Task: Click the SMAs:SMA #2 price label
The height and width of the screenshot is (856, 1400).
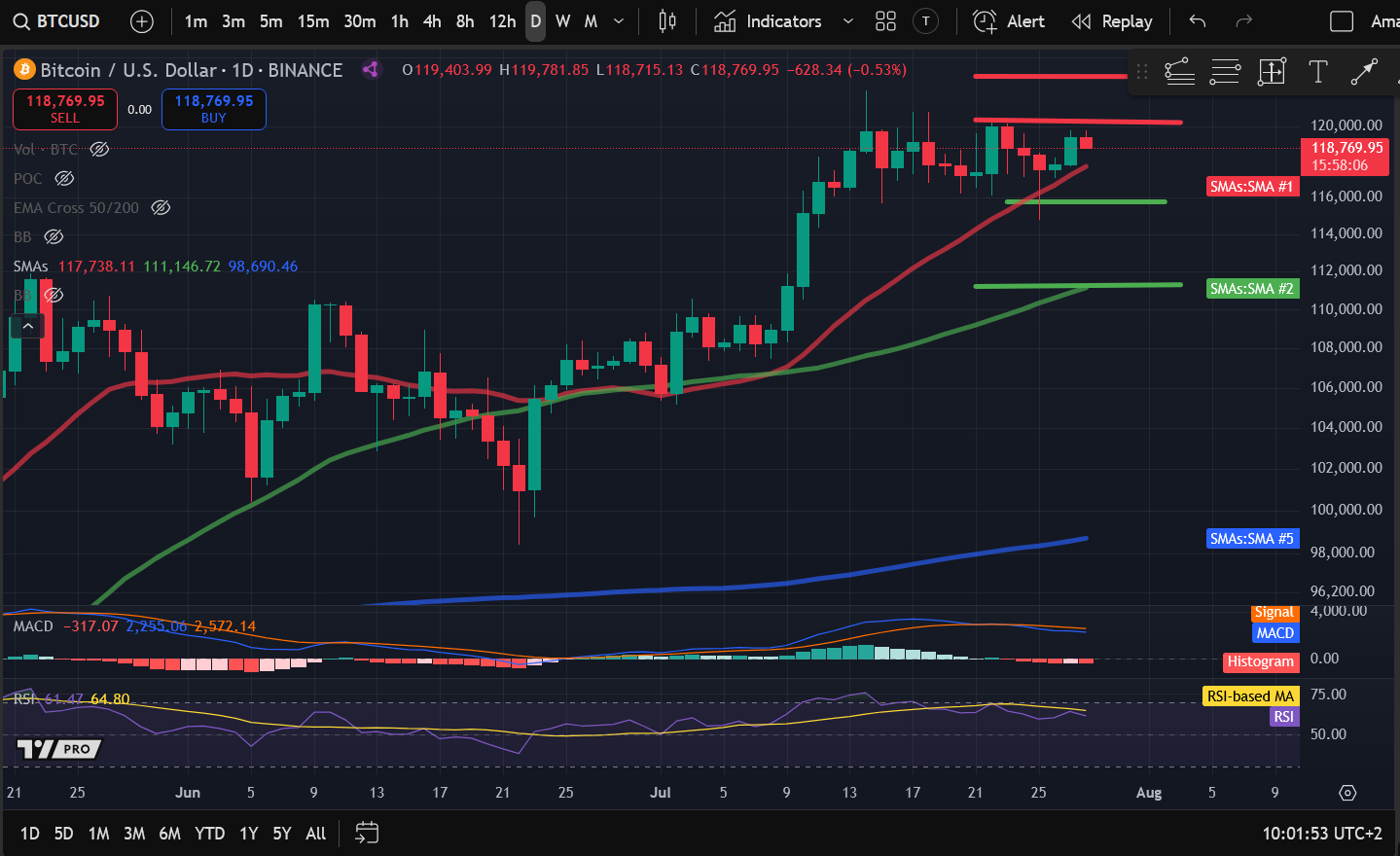Action: pos(1252,288)
